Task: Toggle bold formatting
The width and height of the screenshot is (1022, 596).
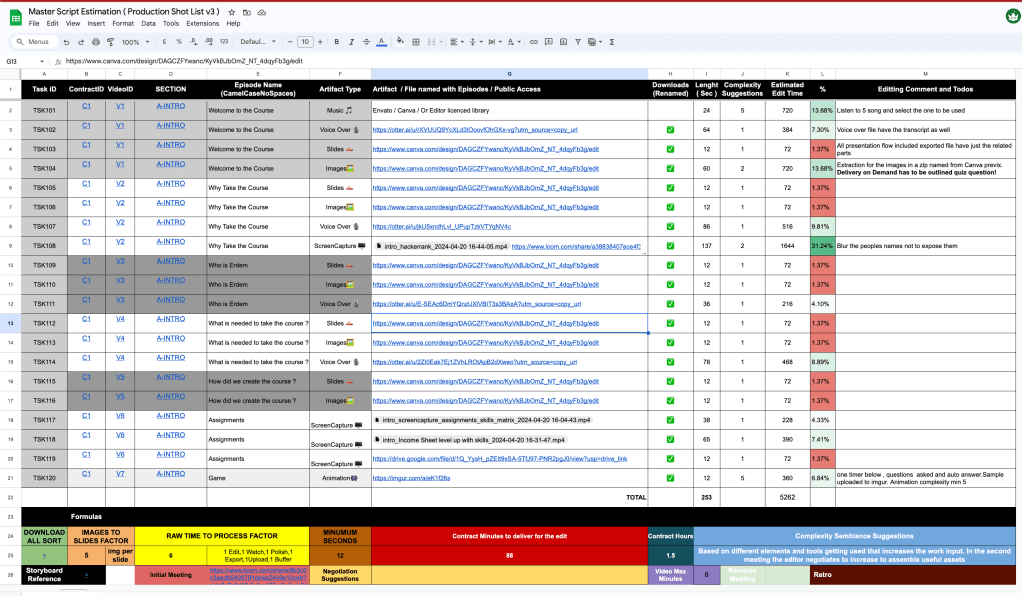Action: point(336,42)
